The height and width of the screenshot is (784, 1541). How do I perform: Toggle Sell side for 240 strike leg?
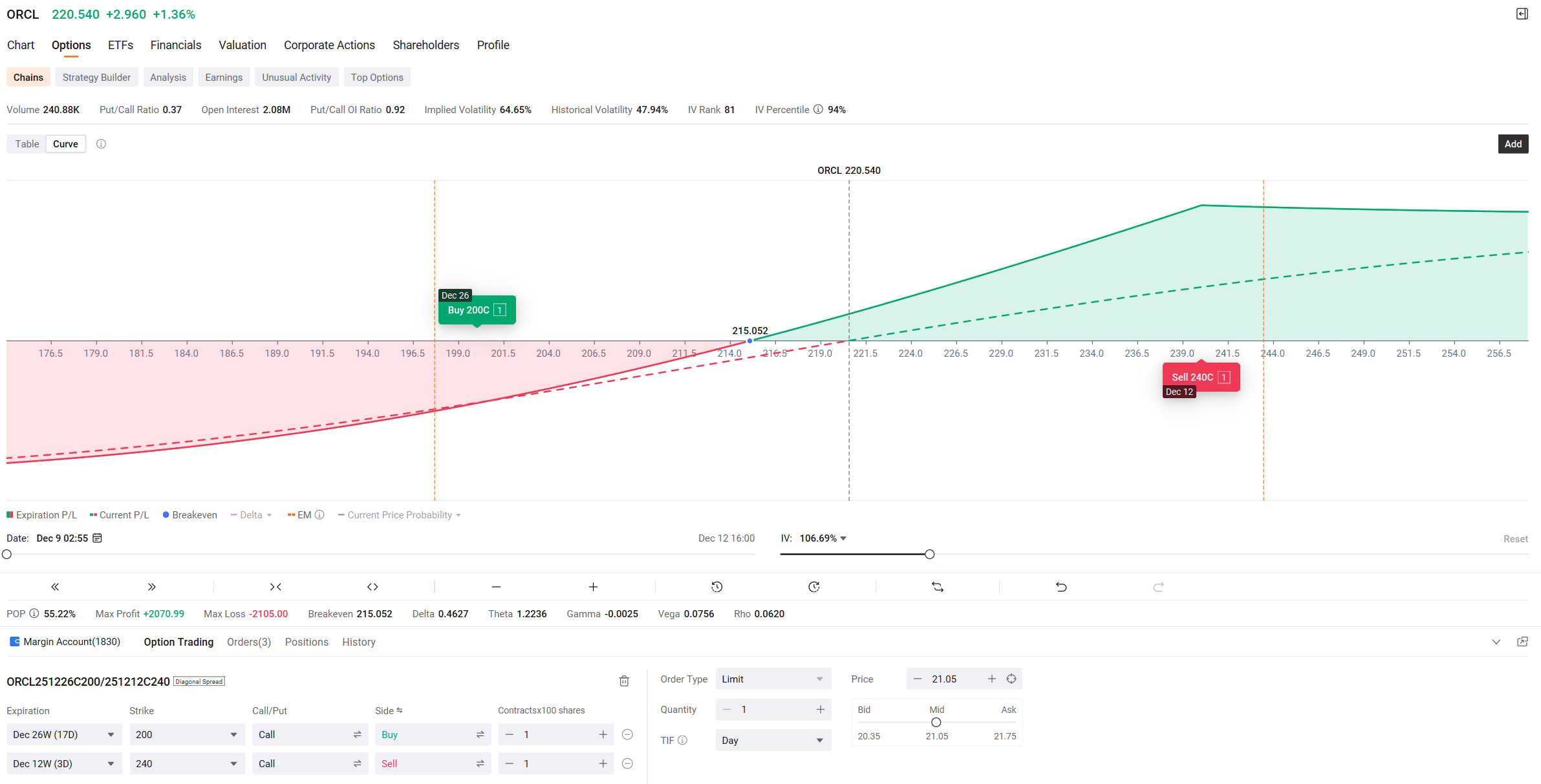pyautogui.click(x=433, y=764)
